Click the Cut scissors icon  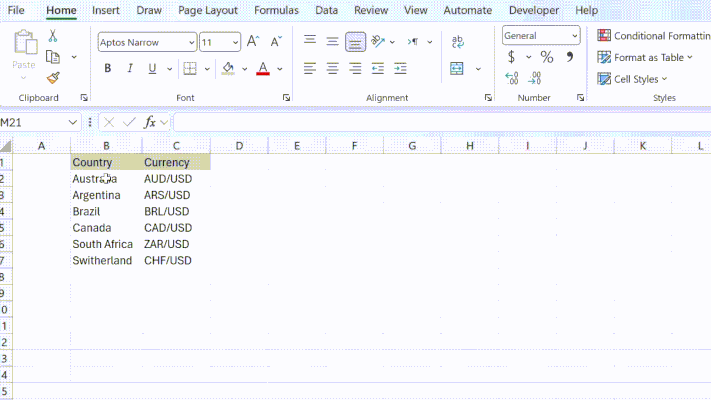(x=53, y=36)
